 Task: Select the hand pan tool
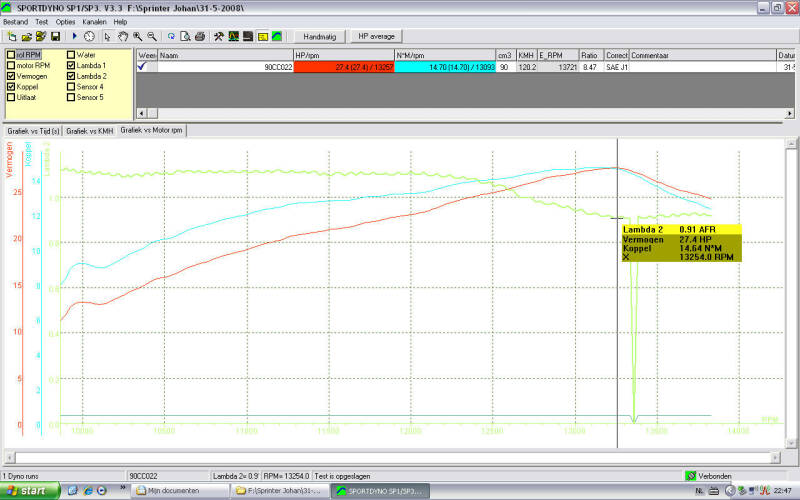tap(122, 36)
